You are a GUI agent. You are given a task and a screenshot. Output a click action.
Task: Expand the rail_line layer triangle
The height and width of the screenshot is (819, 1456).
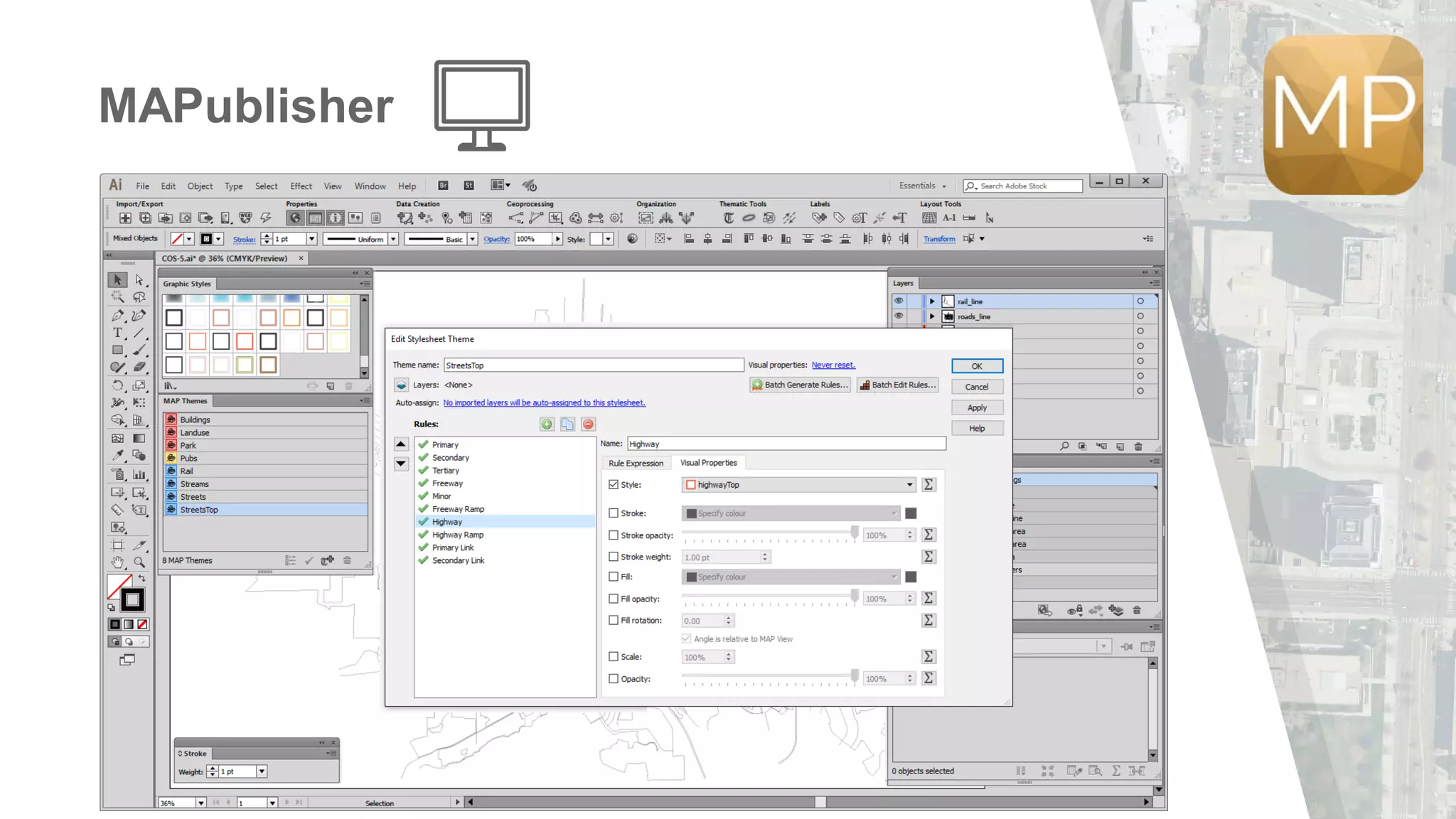932,301
